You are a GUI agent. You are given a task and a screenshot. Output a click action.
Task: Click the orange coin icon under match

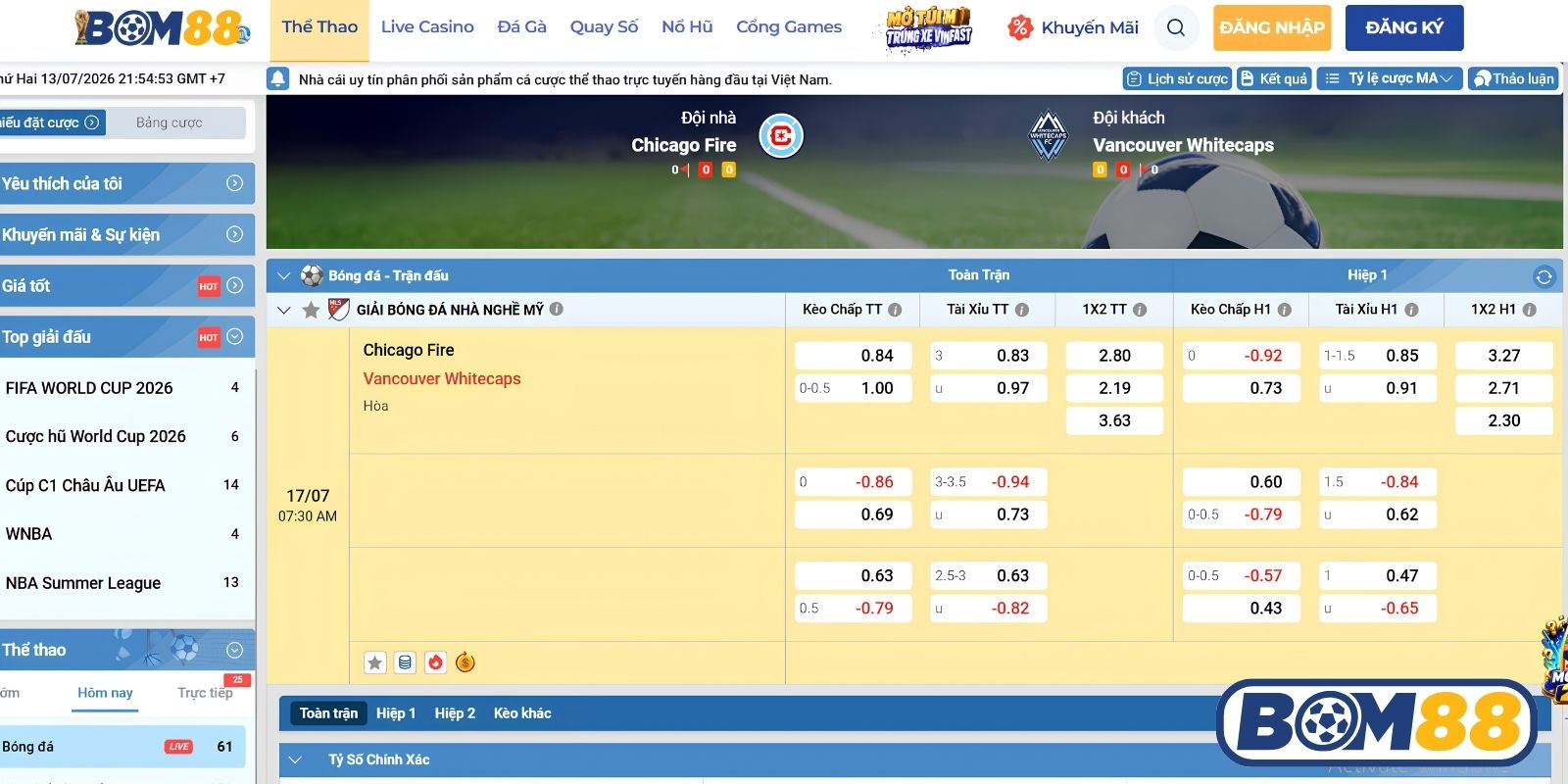pyautogui.click(x=465, y=662)
